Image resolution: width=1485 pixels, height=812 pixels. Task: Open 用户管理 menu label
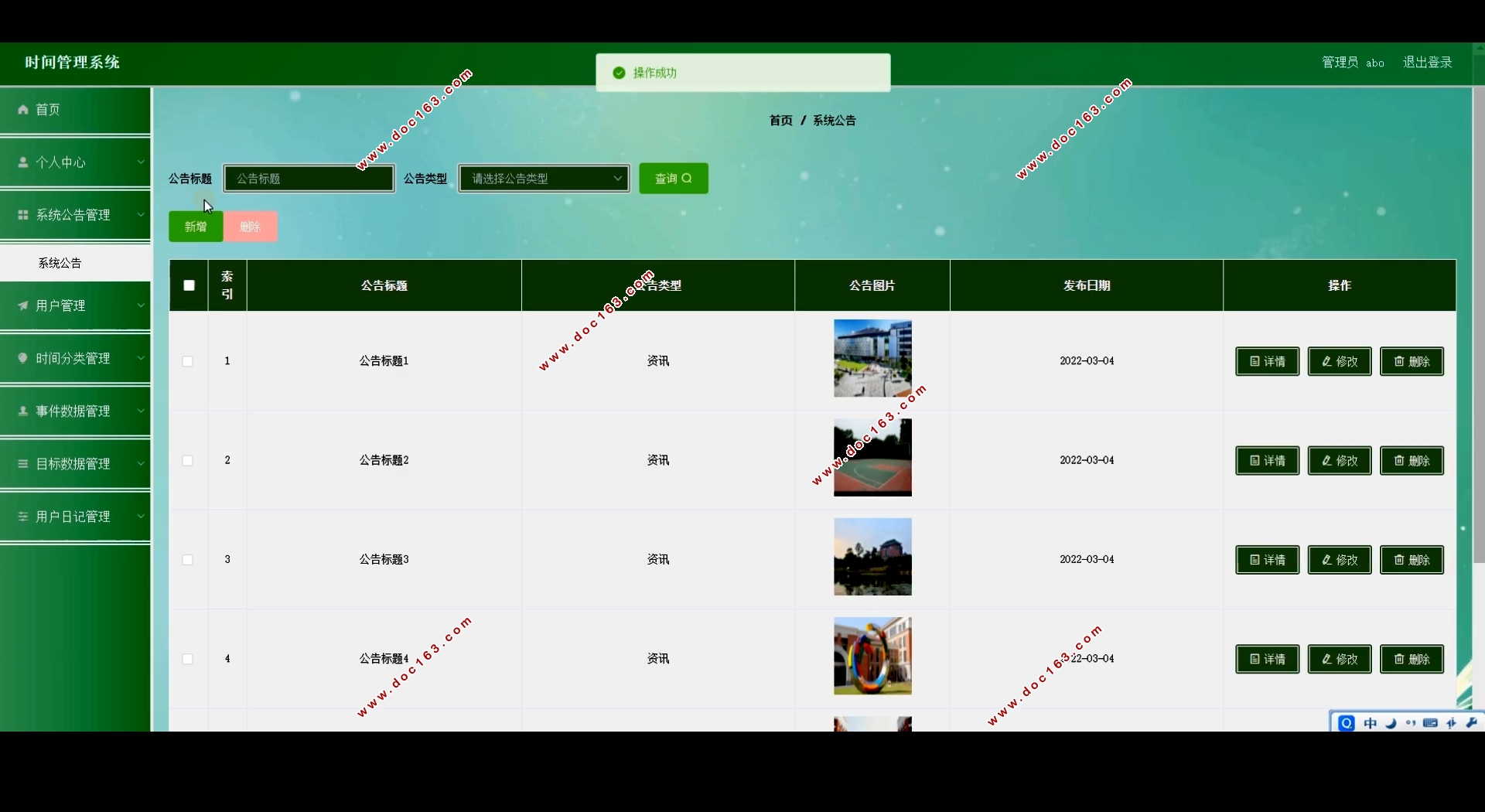[60, 305]
